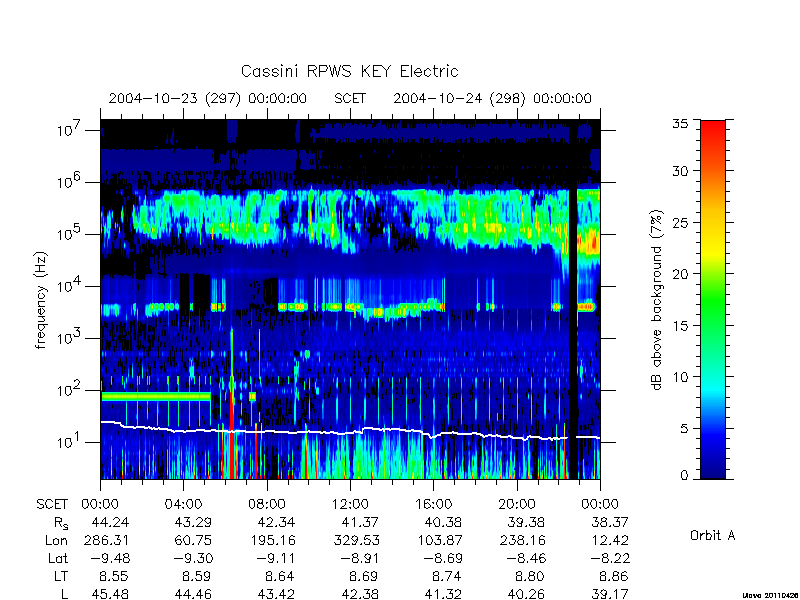
Task: Click the 10^1 frequency tick label
Action: (x=70, y=441)
